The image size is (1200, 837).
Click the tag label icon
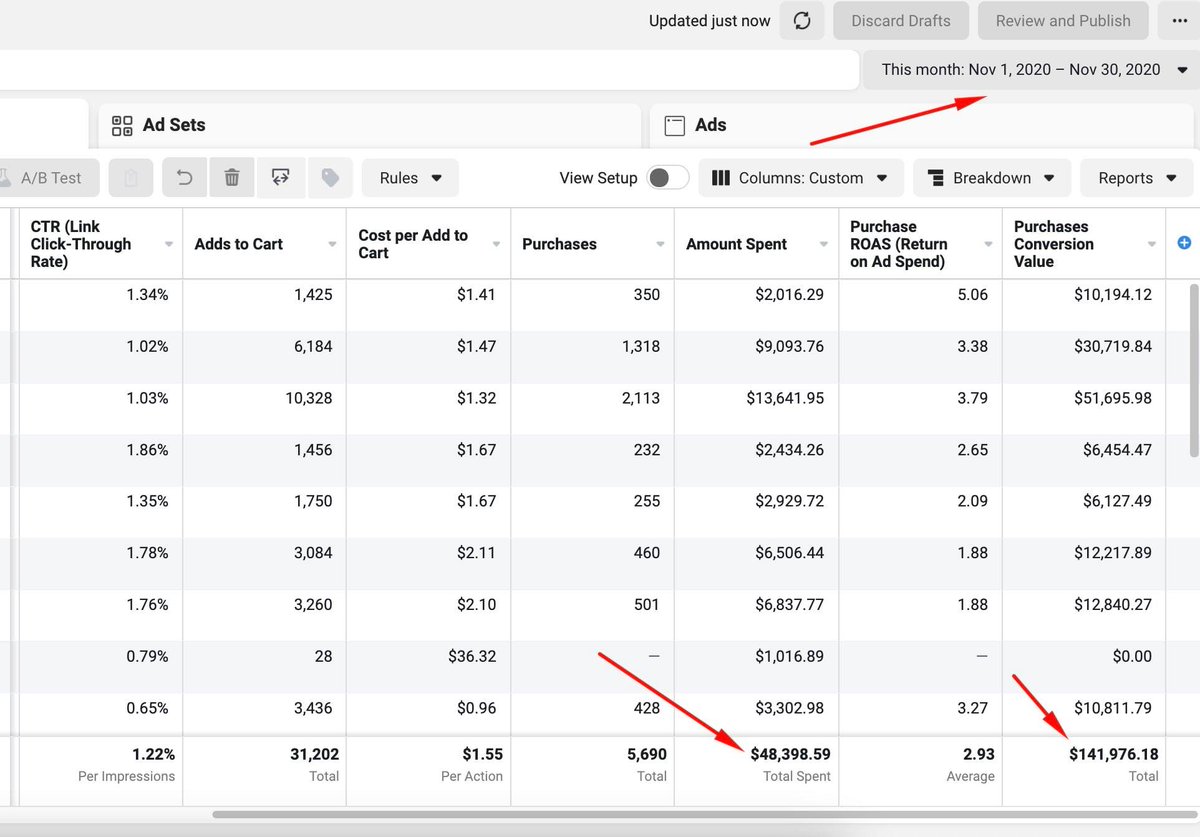pos(330,178)
